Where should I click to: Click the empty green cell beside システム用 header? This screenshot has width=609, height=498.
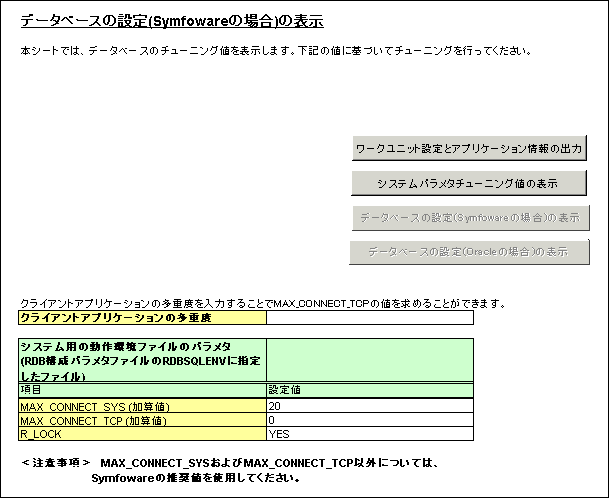[x=370, y=360]
